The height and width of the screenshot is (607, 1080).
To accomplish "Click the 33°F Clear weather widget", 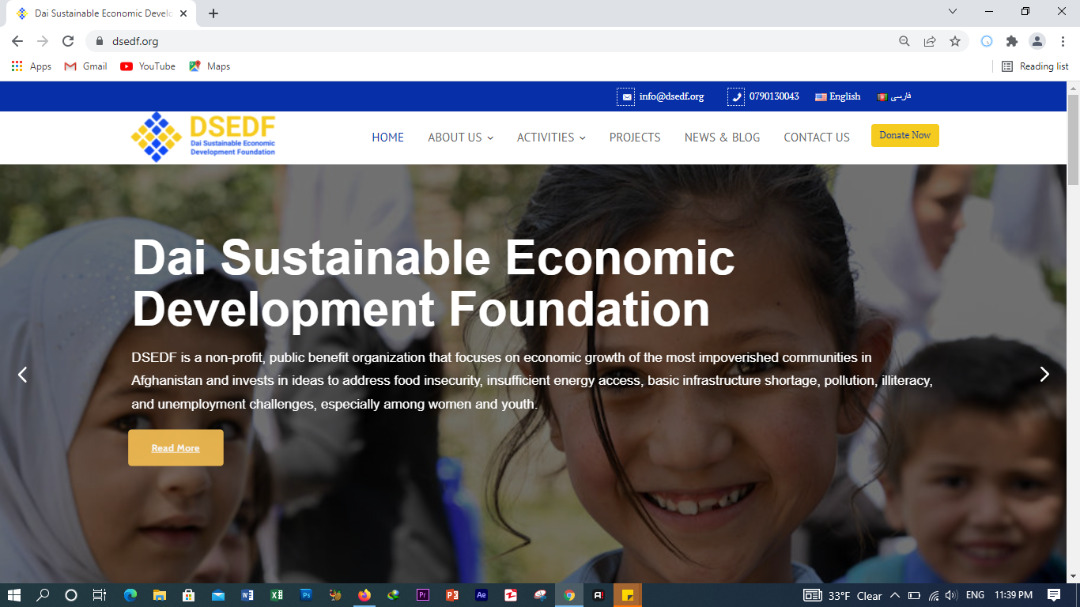I will (842, 595).
